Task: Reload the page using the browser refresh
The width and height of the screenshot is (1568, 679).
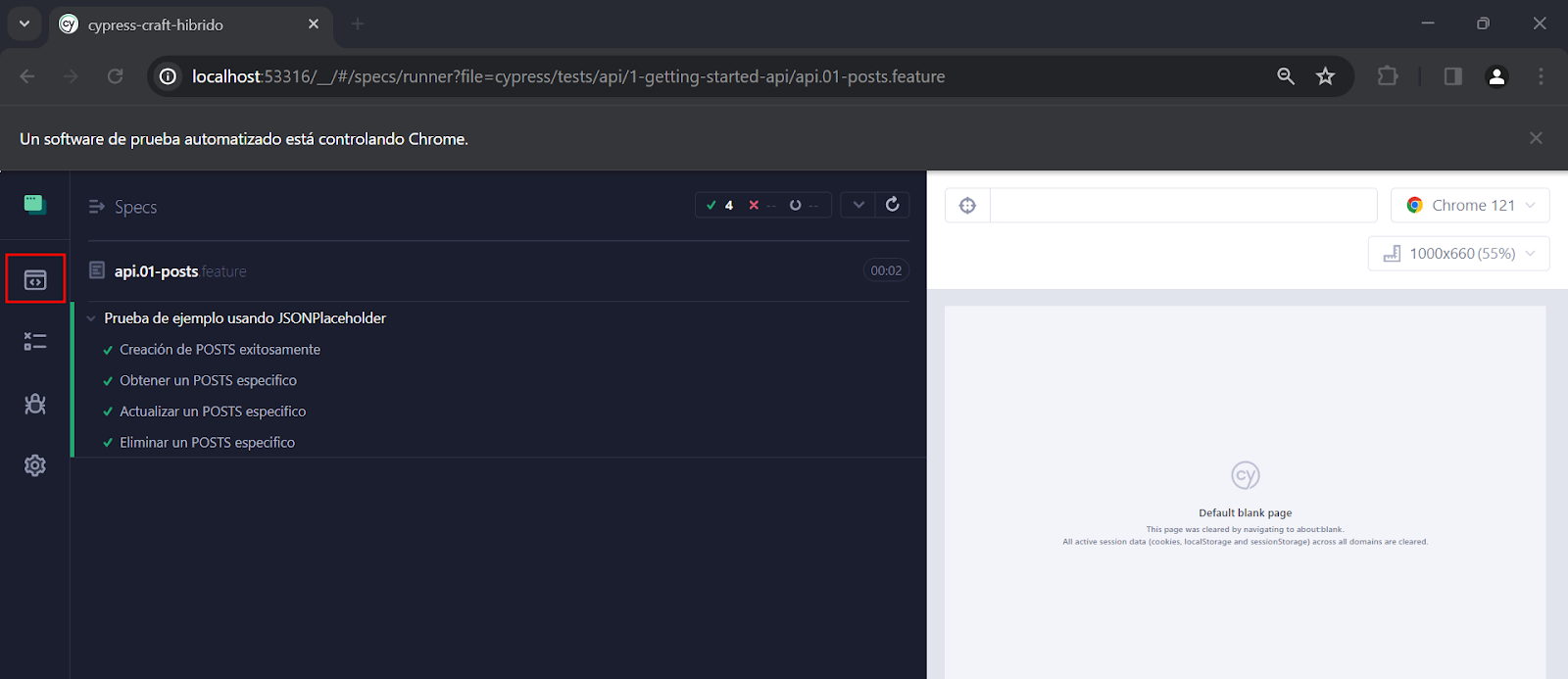Action: click(115, 76)
